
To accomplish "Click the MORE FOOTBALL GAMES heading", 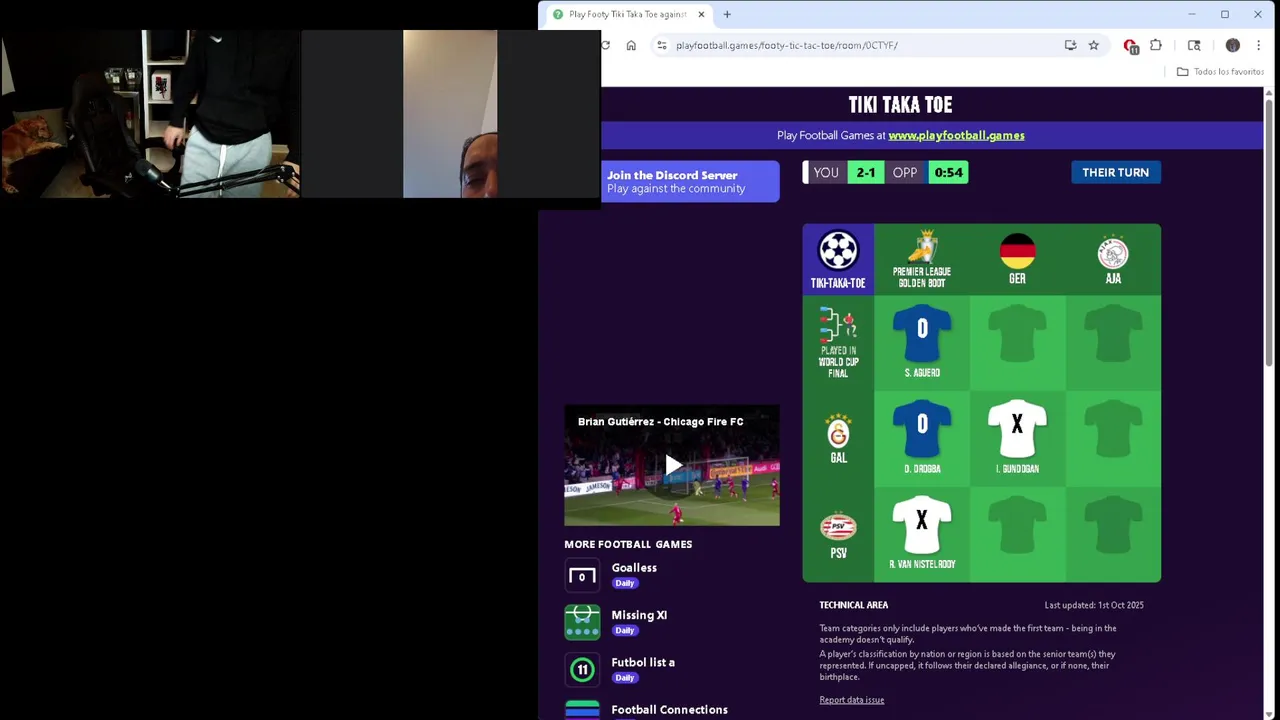I will point(628,544).
